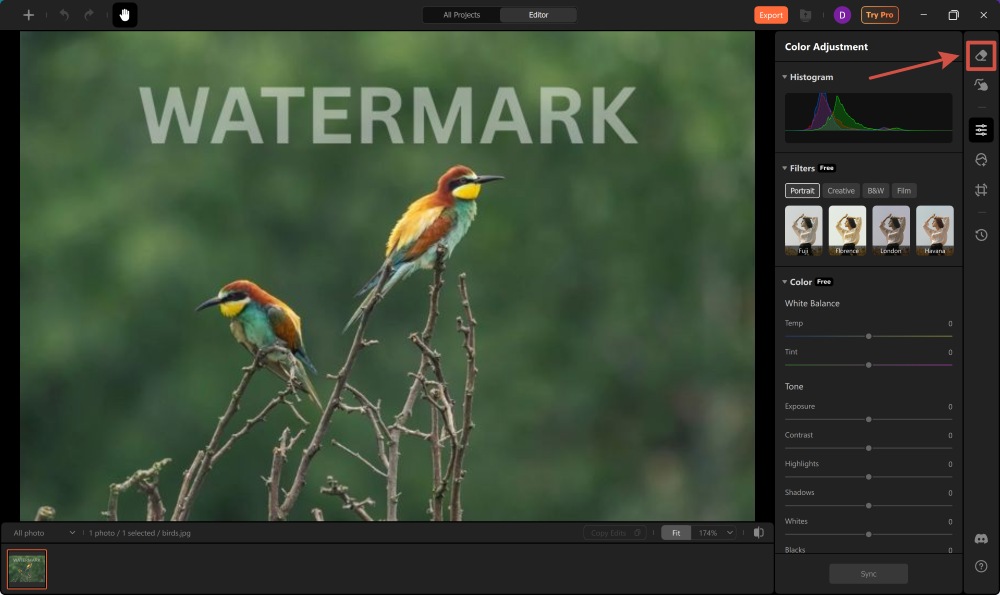Click the add new photo plus icon
The height and width of the screenshot is (595, 1000).
28,15
